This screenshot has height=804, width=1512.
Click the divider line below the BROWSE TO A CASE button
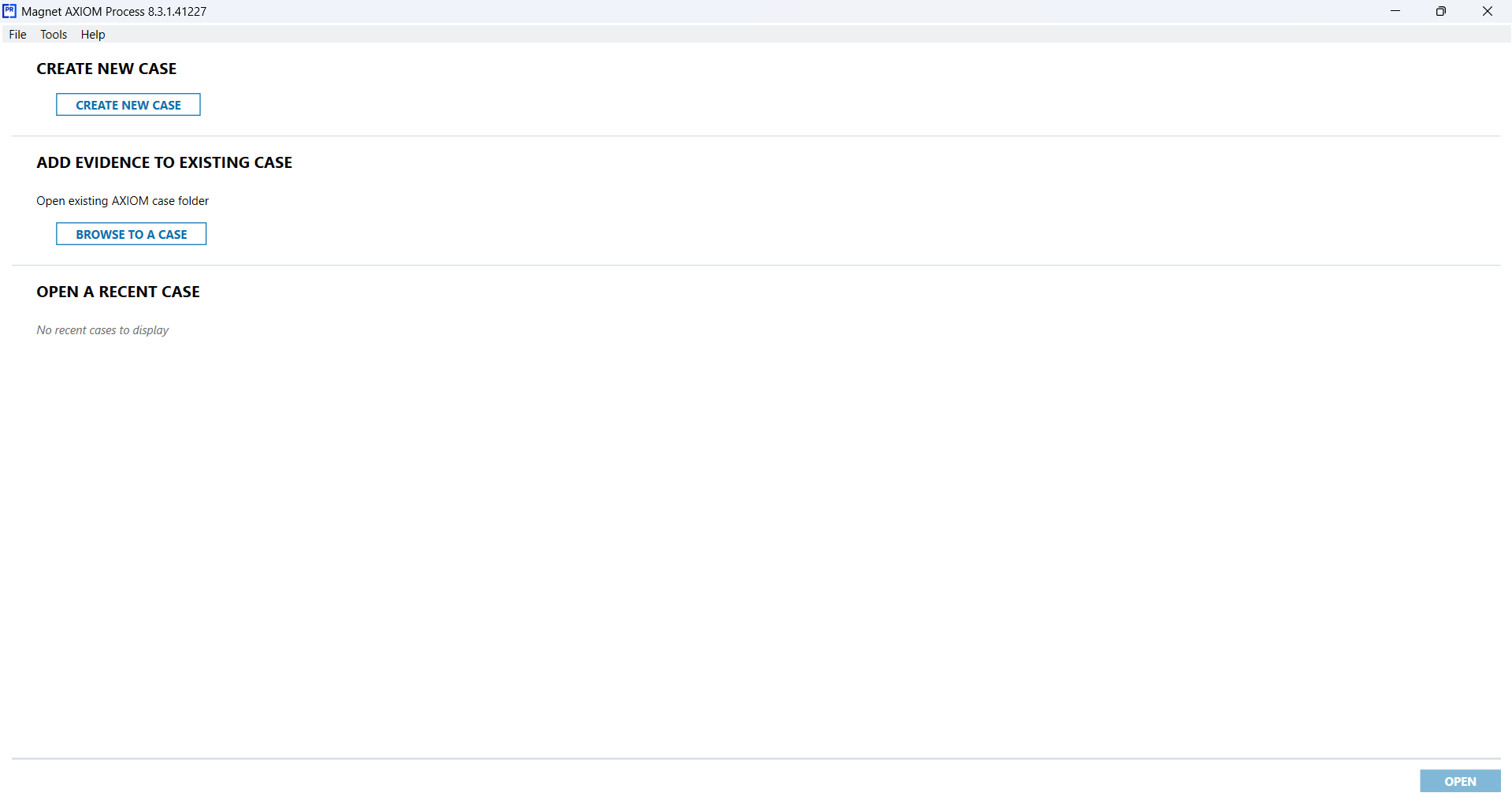pyautogui.click(x=756, y=265)
